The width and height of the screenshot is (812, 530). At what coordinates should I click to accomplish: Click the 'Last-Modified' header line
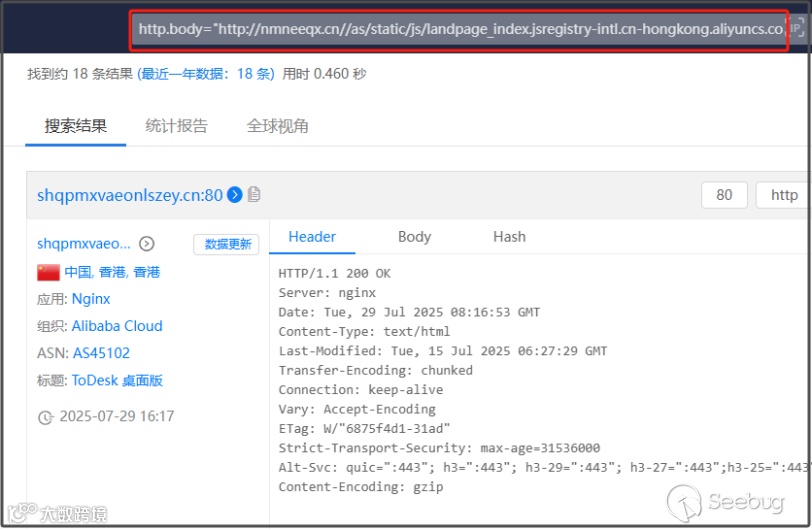pos(443,351)
